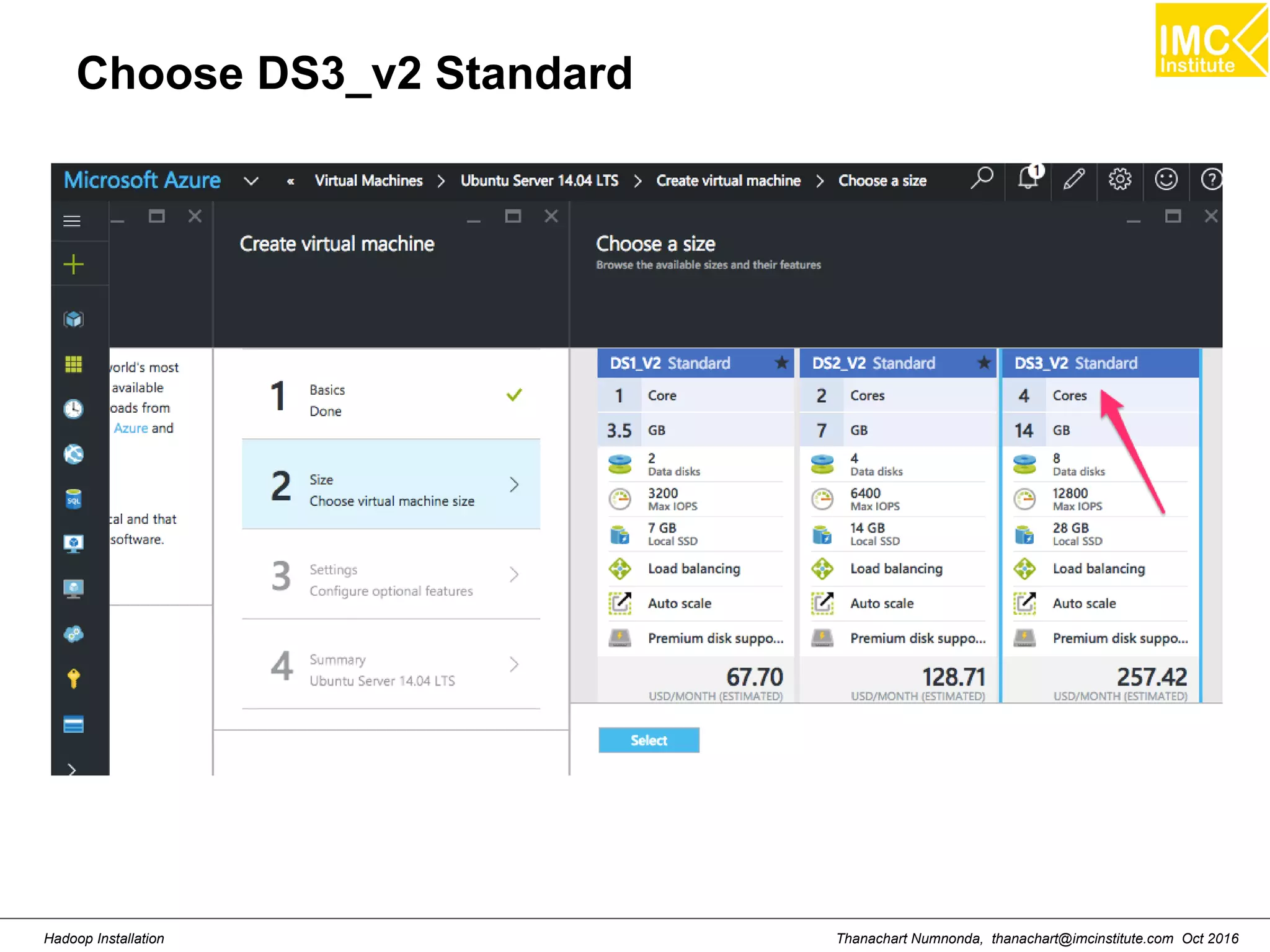Click '2 Cores' row in DS2_V2 card
1270x952 pixels.
pyautogui.click(x=898, y=395)
